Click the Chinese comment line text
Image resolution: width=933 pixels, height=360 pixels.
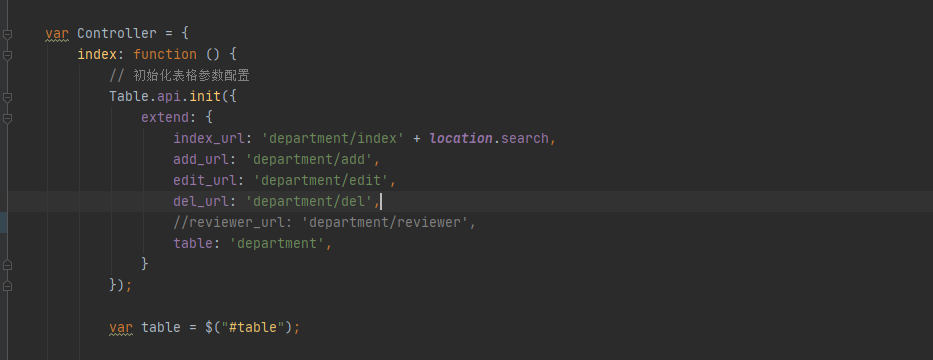(179, 76)
